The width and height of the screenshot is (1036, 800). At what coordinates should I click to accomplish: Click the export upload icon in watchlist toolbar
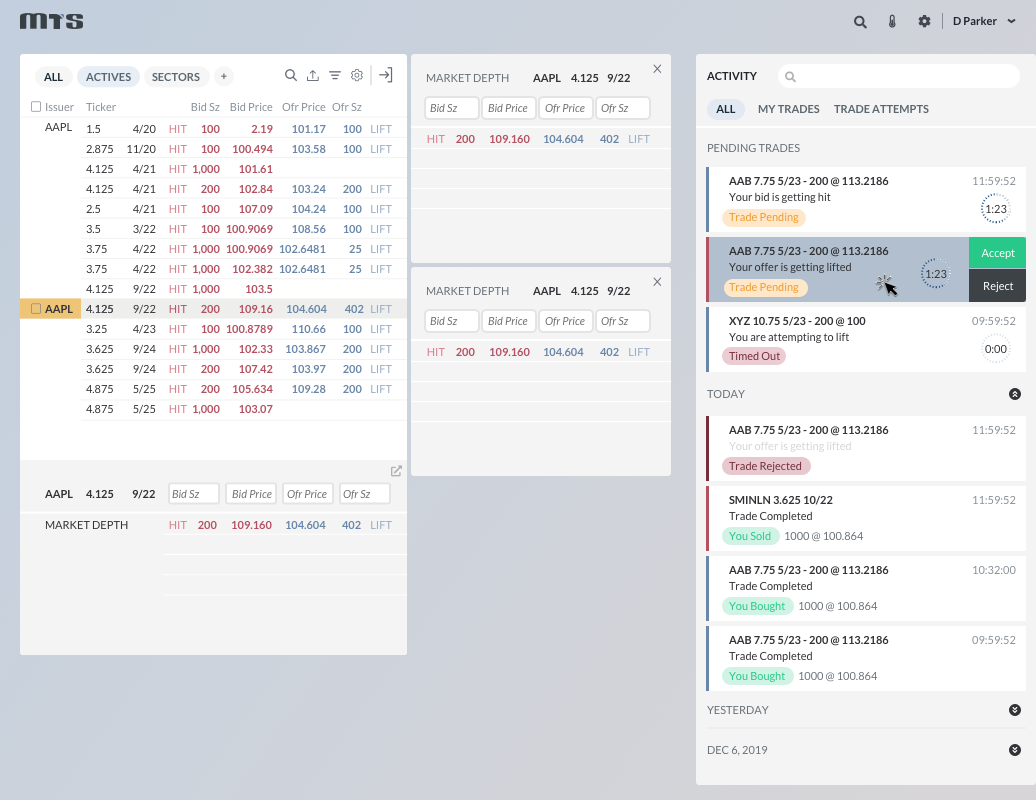click(x=313, y=75)
